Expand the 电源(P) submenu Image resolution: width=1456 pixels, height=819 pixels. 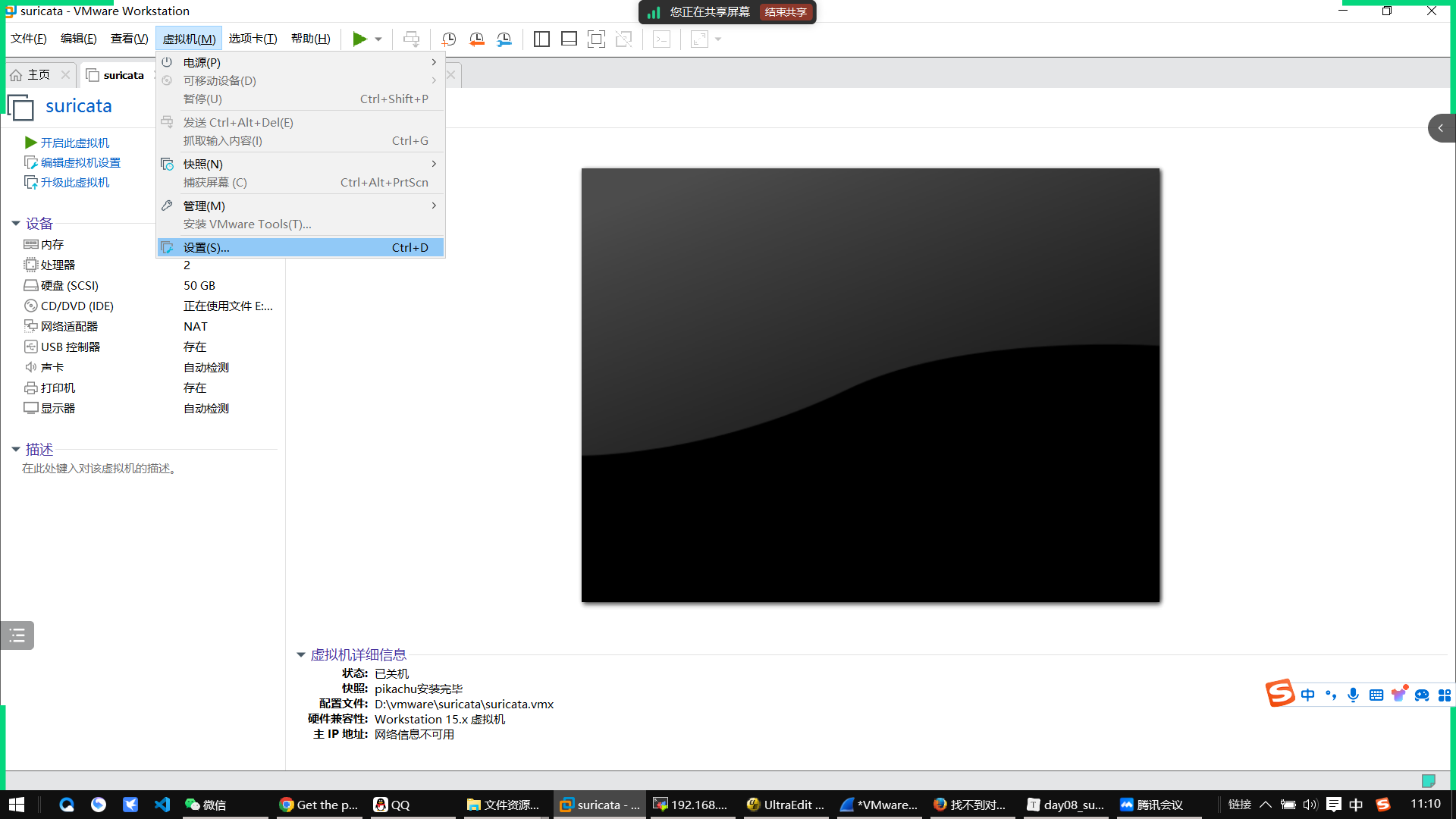[x=300, y=62]
